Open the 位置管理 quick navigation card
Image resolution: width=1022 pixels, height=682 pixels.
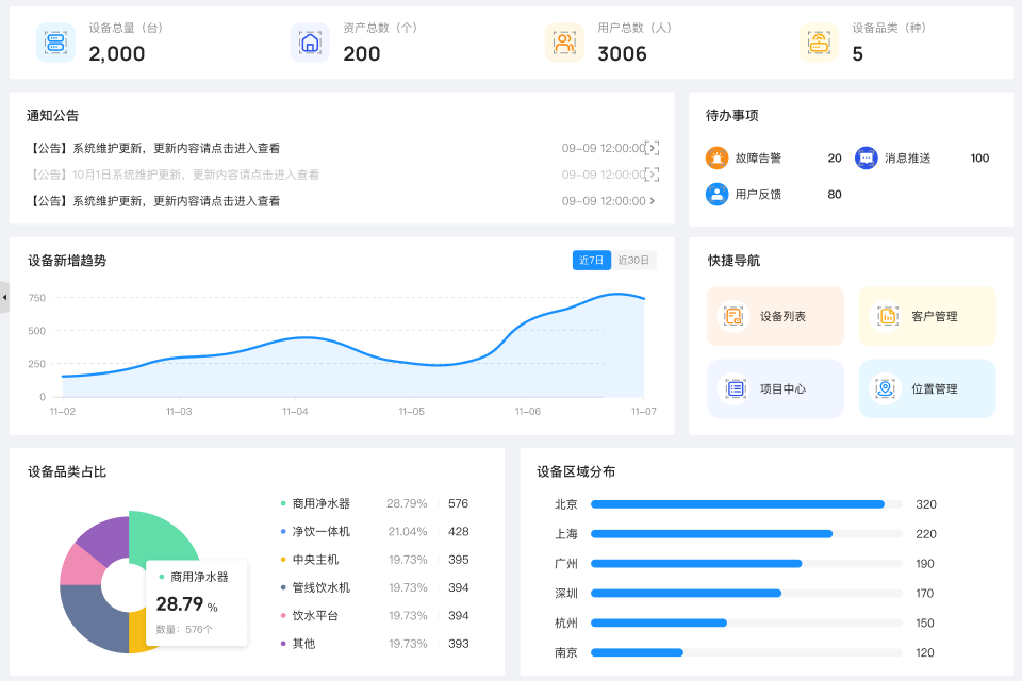coord(927,389)
